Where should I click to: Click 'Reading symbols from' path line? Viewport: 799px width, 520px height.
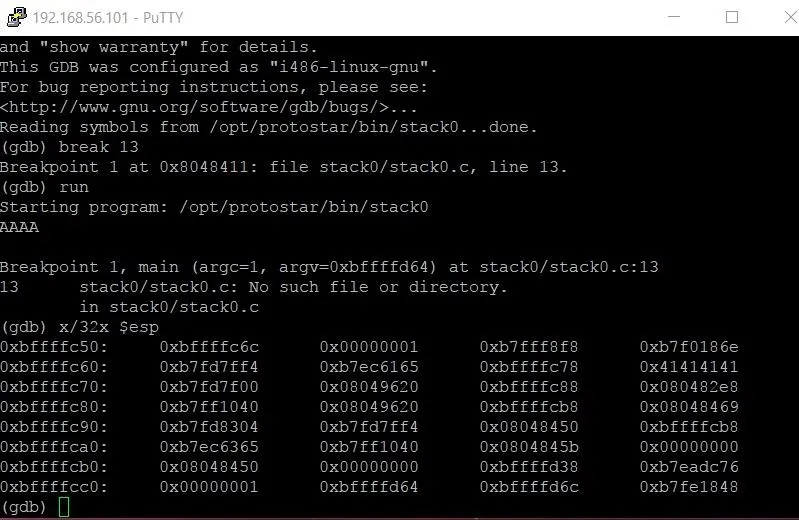(x=269, y=127)
